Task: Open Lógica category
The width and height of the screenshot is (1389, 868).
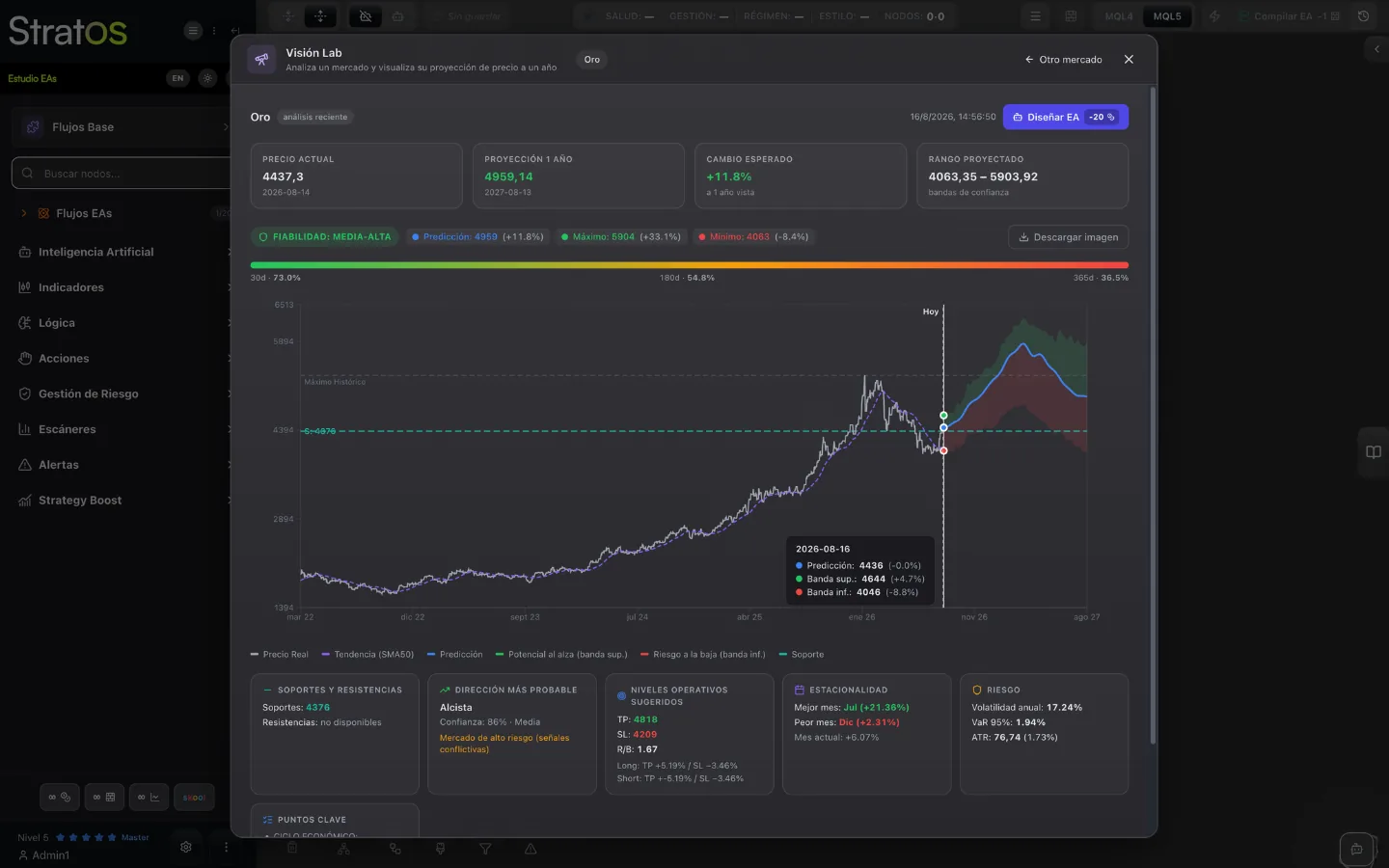Action: [121, 323]
